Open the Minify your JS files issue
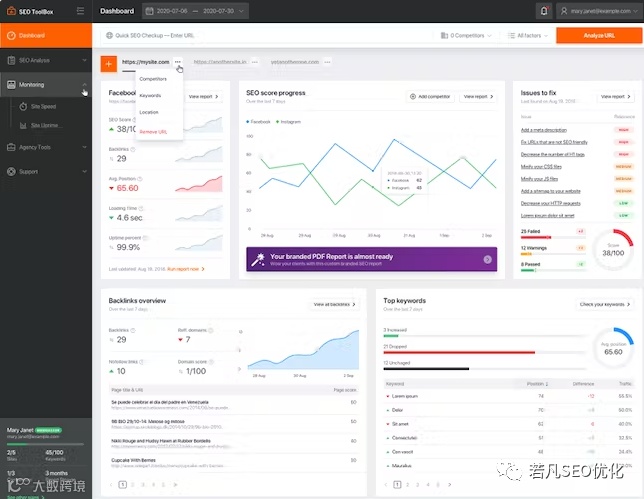 [539, 179]
